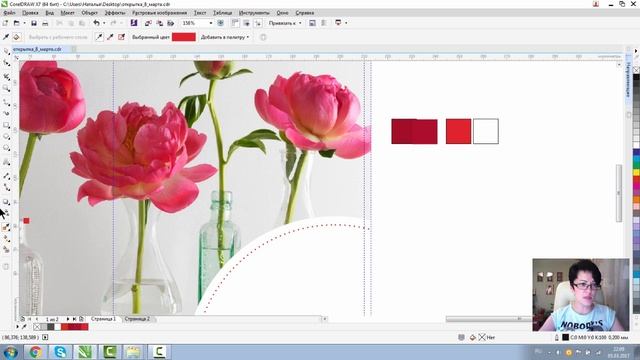
Task: Select the fill bucket apply-color mode
Action: click(x=16, y=37)
